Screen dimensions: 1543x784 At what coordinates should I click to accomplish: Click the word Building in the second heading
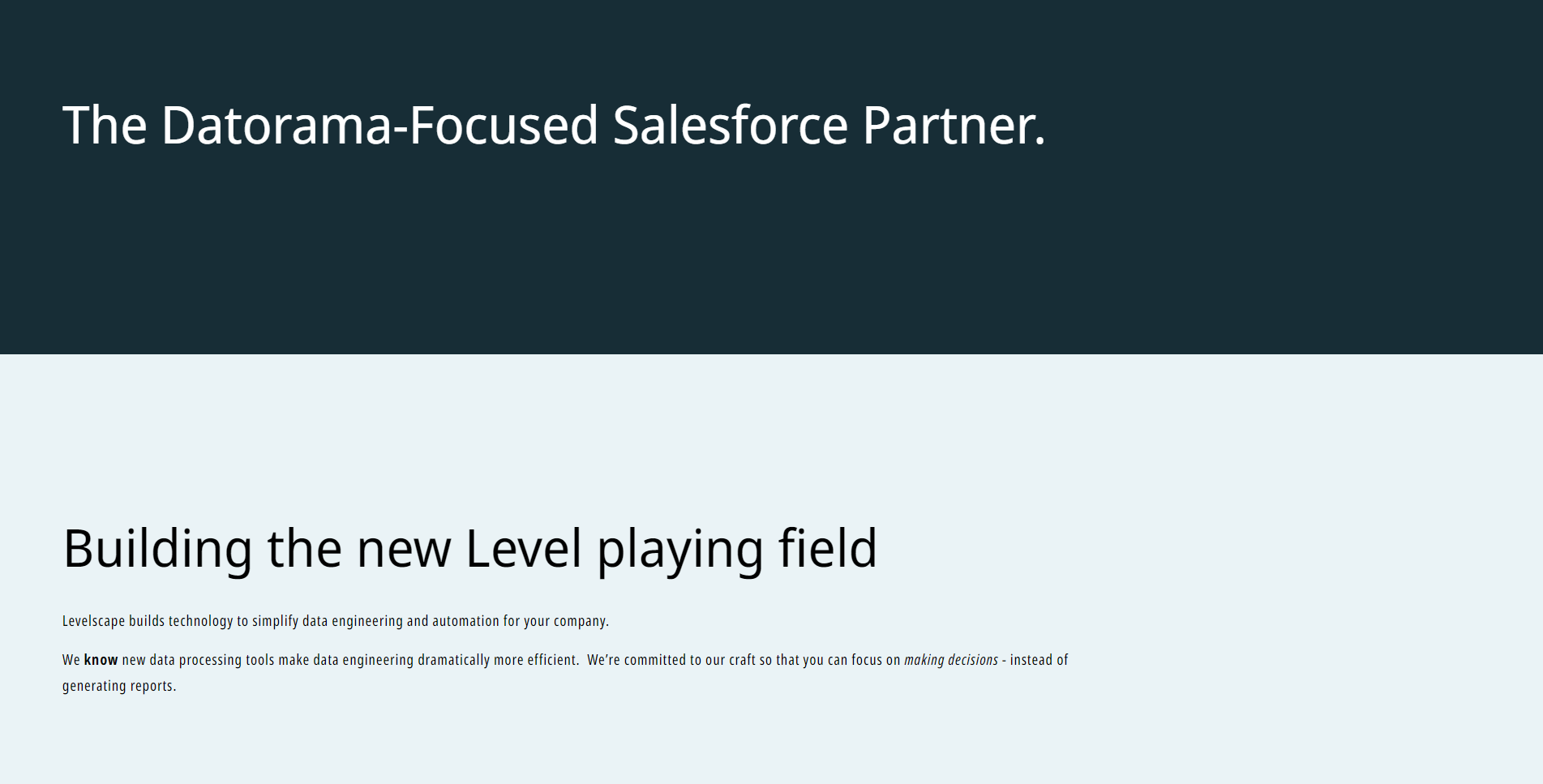[x=158, y=550]
